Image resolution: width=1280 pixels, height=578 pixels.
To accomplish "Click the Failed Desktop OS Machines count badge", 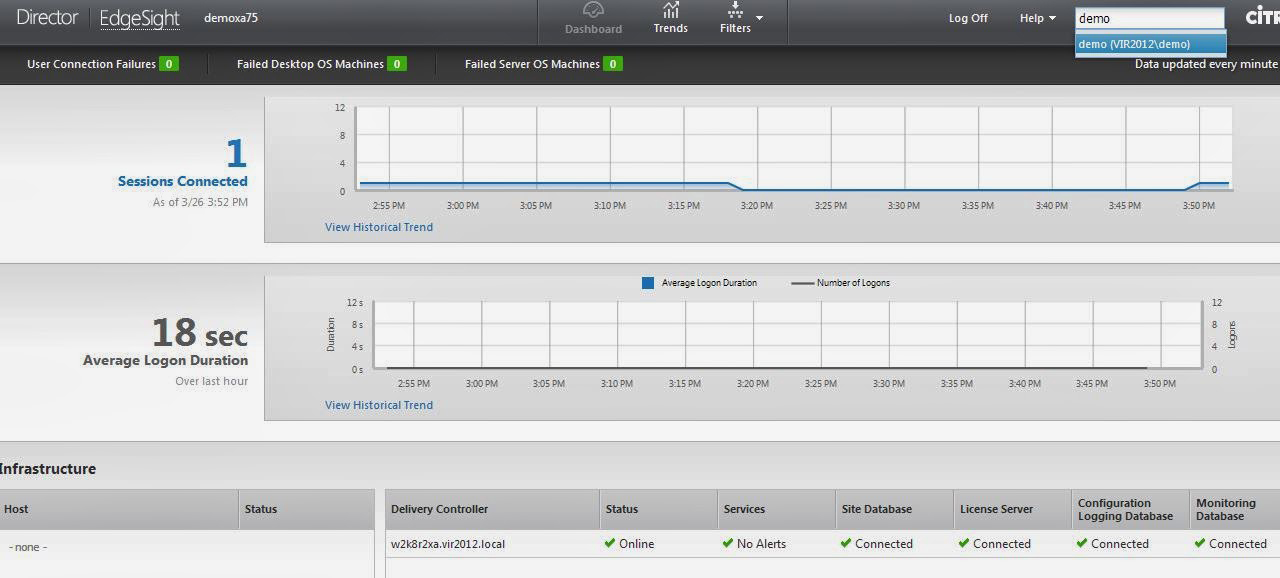I will (397, 64).
